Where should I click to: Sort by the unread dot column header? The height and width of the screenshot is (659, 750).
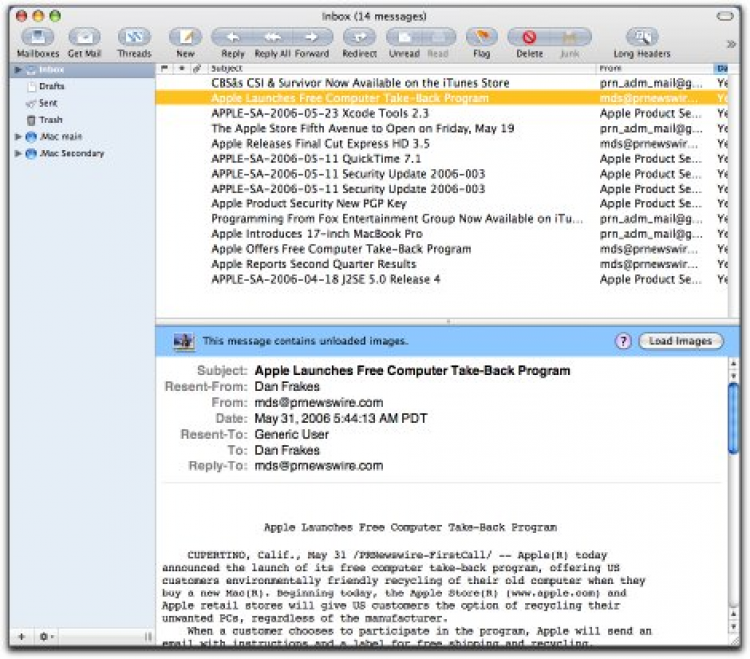point(181,68)
